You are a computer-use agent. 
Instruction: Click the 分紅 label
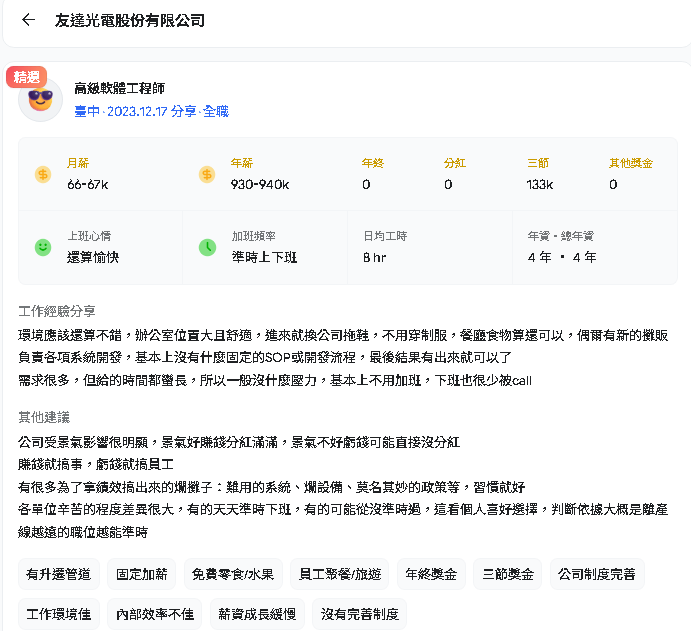(x=455, y=163)
